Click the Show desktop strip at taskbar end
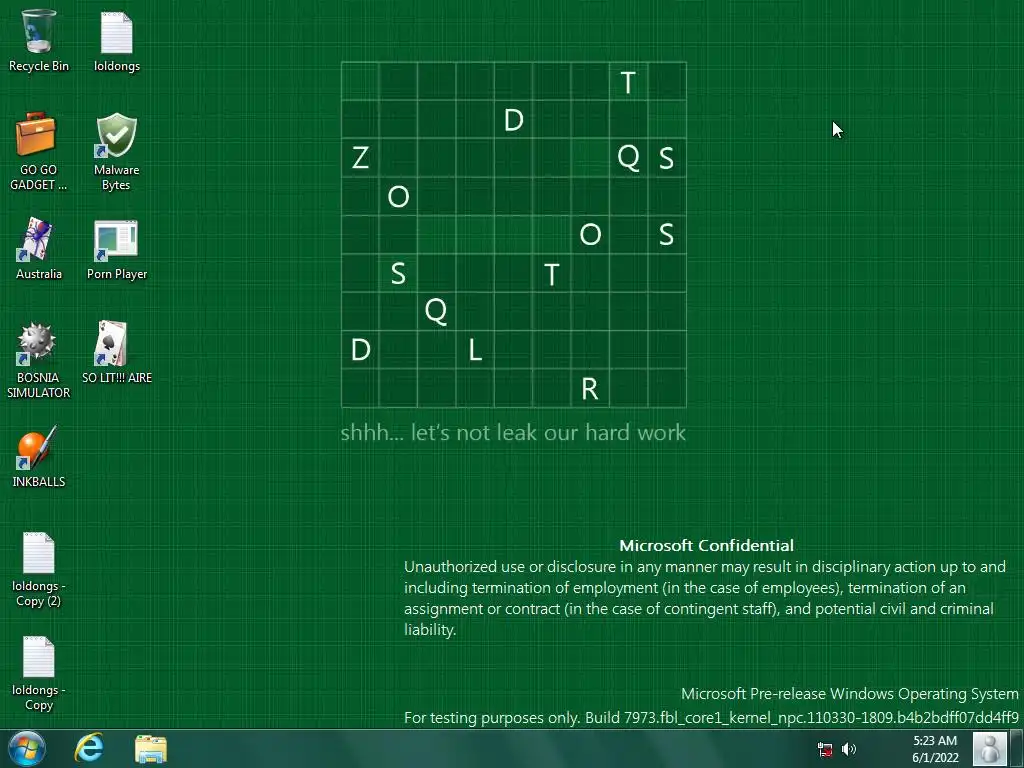This screenshot has width=1024, height=768. tap(1016, 748)
